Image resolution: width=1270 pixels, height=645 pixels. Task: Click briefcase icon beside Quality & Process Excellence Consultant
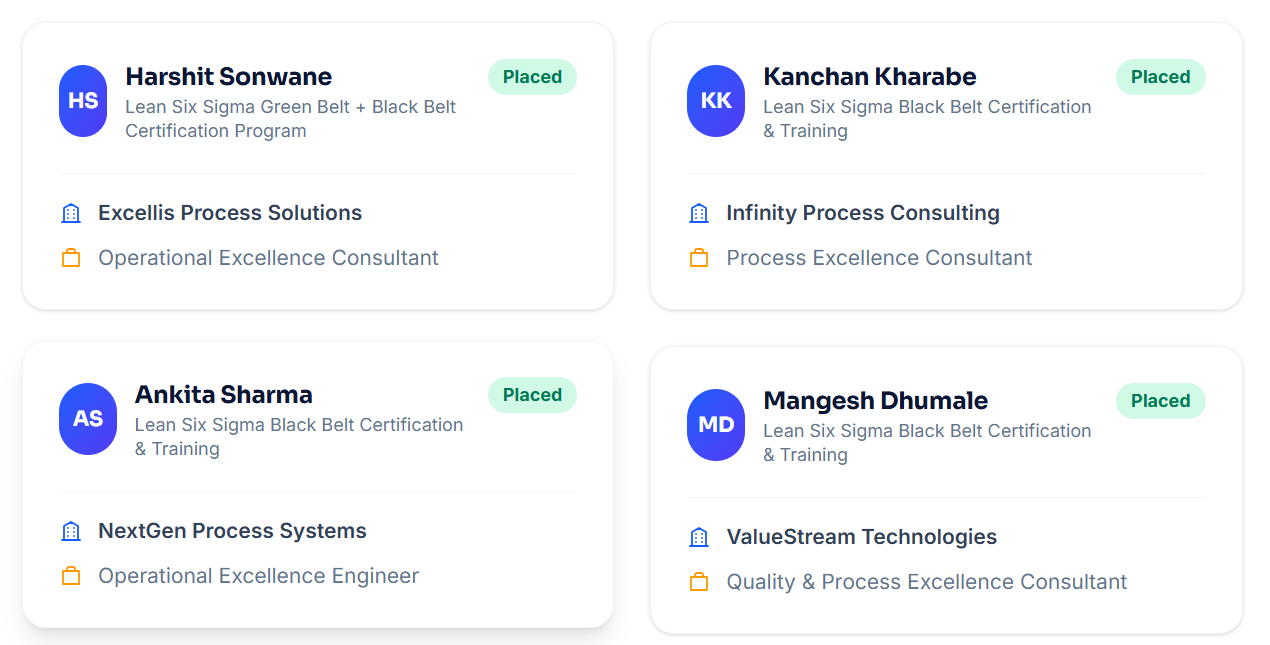click(x=699, y=582)
